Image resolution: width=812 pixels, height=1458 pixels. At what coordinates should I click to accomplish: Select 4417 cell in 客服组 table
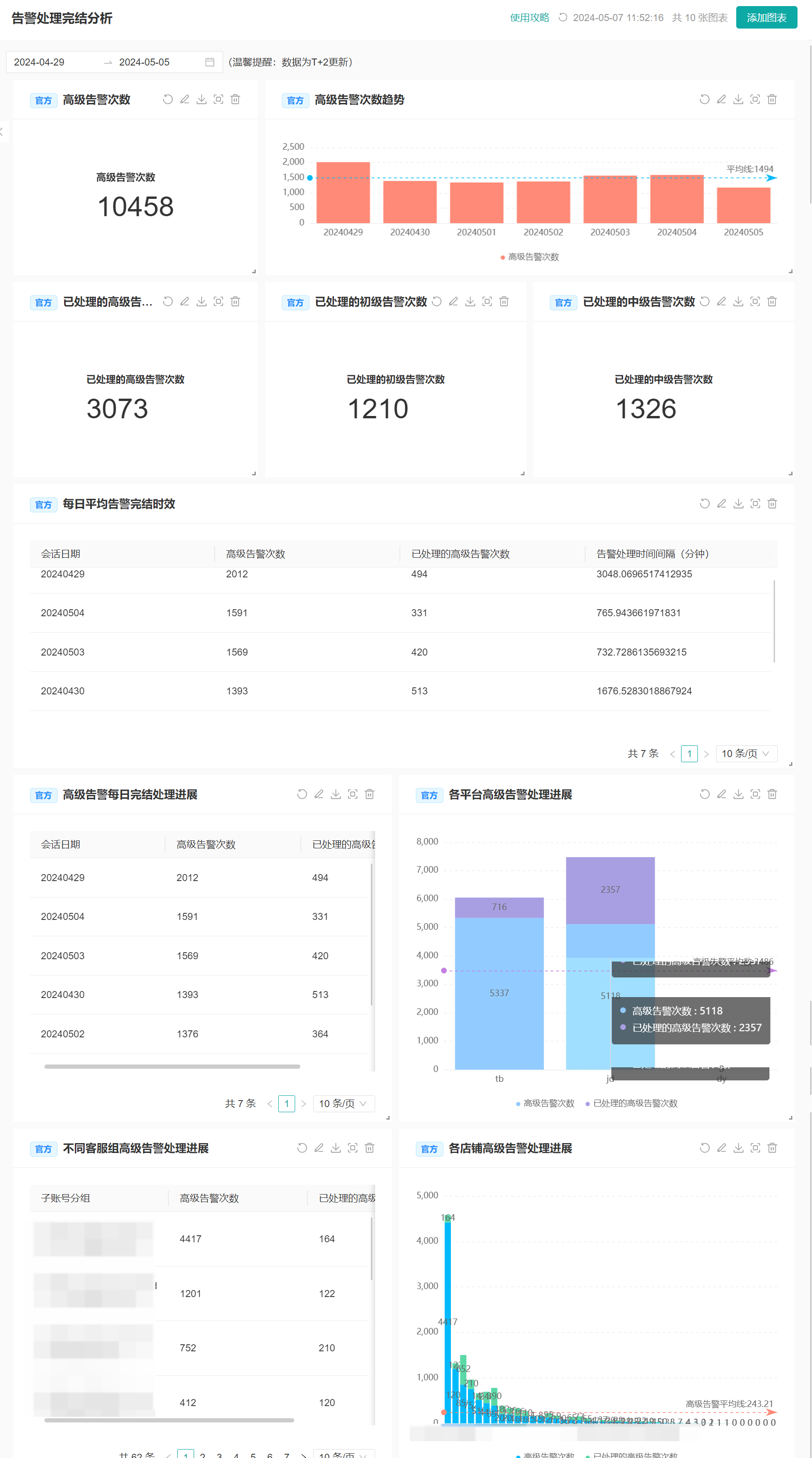(x=190, y=1239)
